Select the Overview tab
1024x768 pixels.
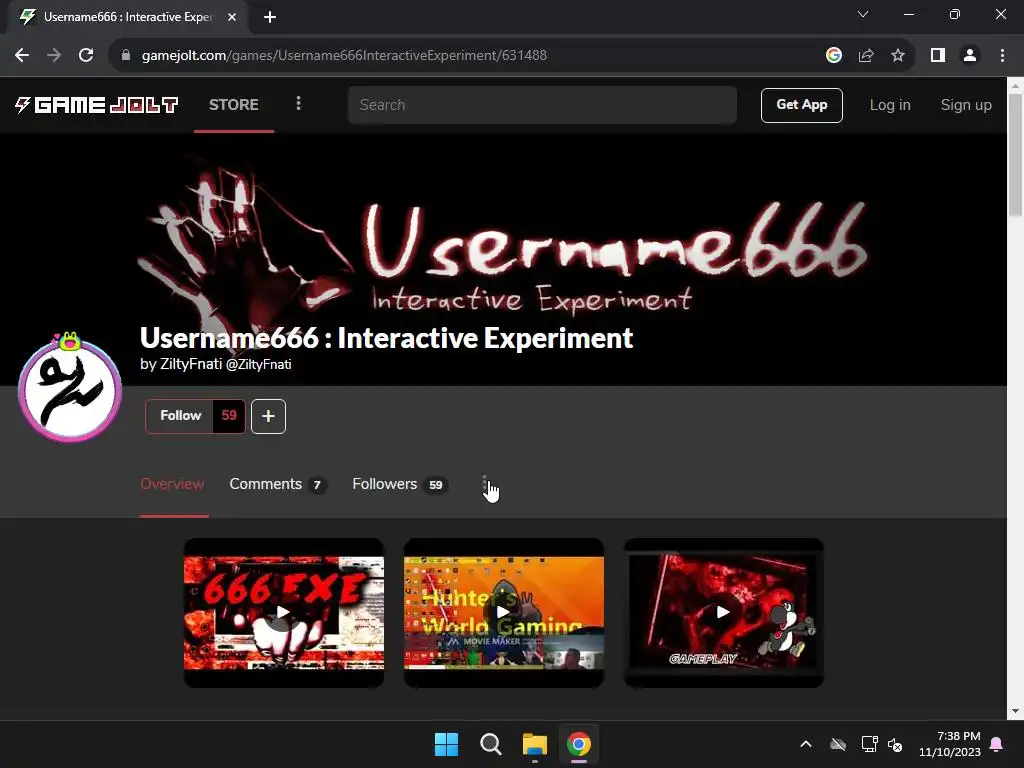[172, 484]
